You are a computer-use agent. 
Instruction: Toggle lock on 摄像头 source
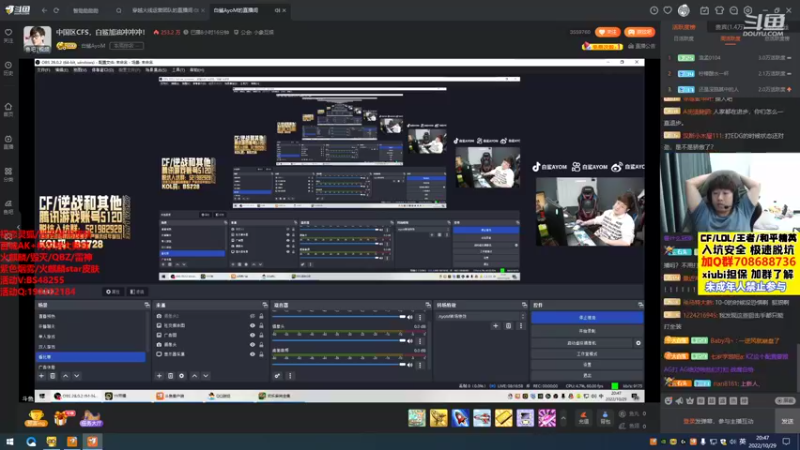pyautogui.click(x=261, y=344)
